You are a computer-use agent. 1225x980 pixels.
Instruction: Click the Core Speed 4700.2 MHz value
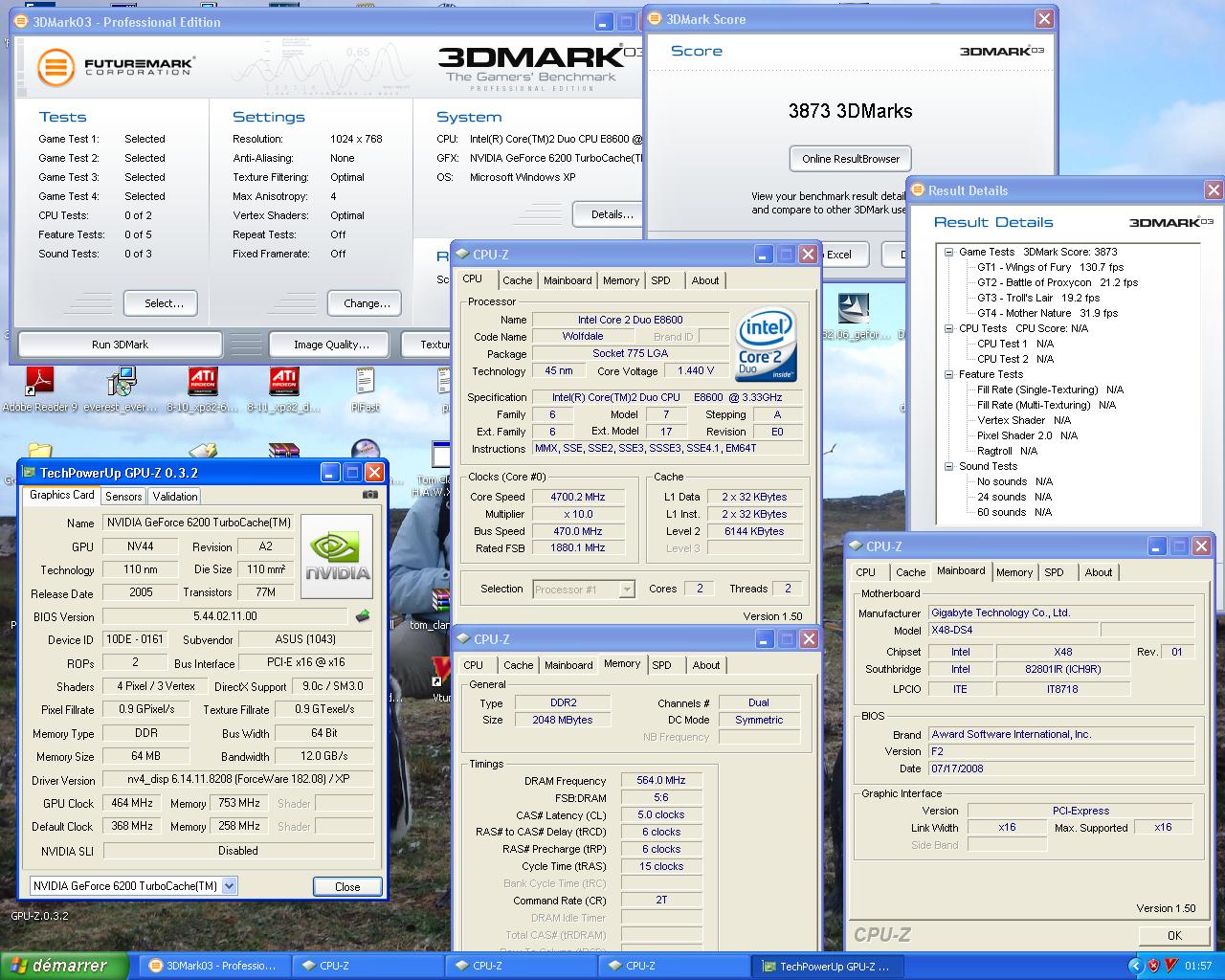click(x=578, y=497)
